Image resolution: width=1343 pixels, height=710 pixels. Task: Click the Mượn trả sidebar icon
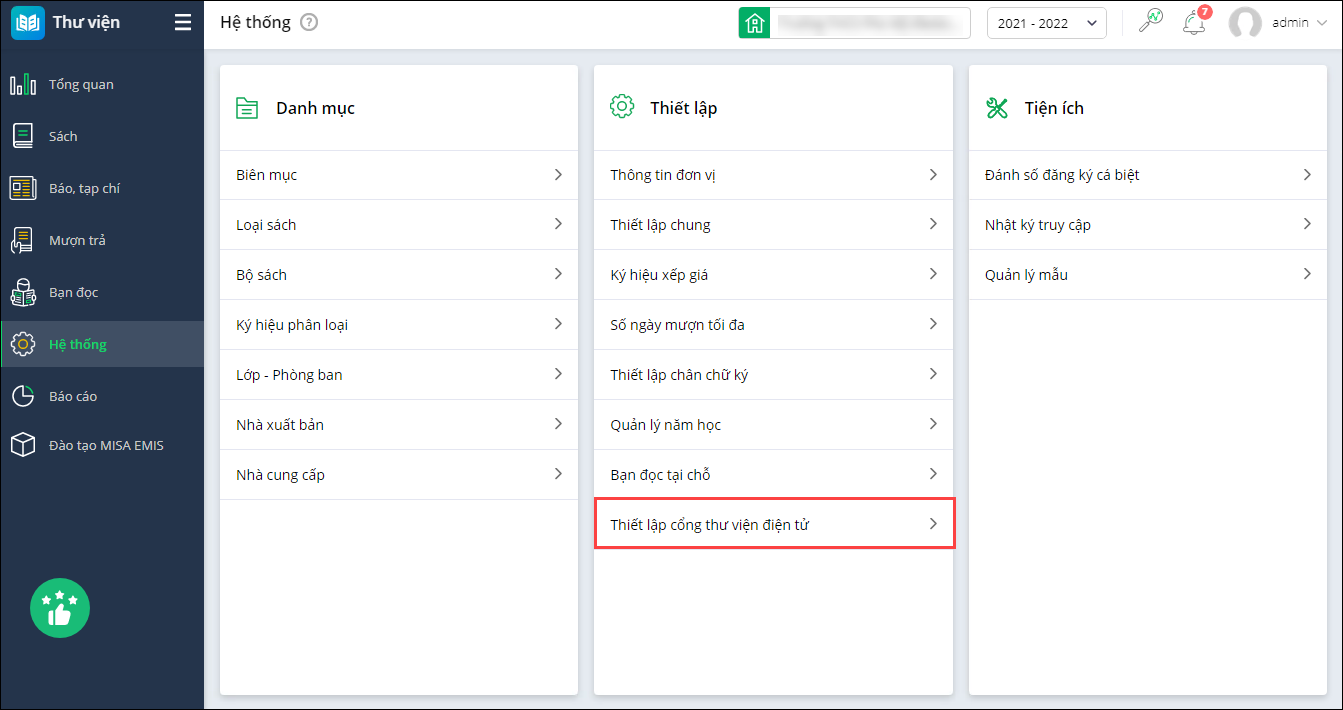pos(23,240)
